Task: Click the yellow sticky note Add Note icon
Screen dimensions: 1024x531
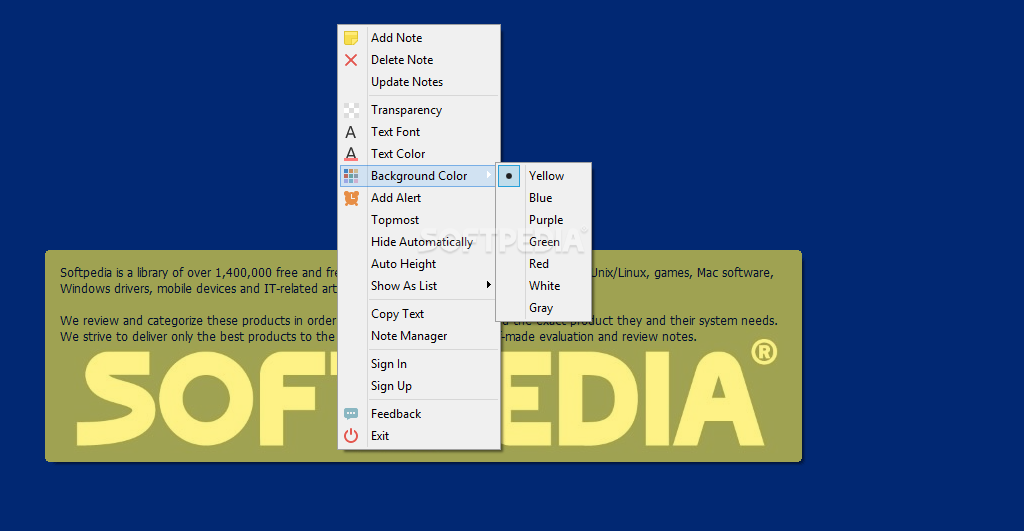Action: pyautogui.click(x=351, y=38)
